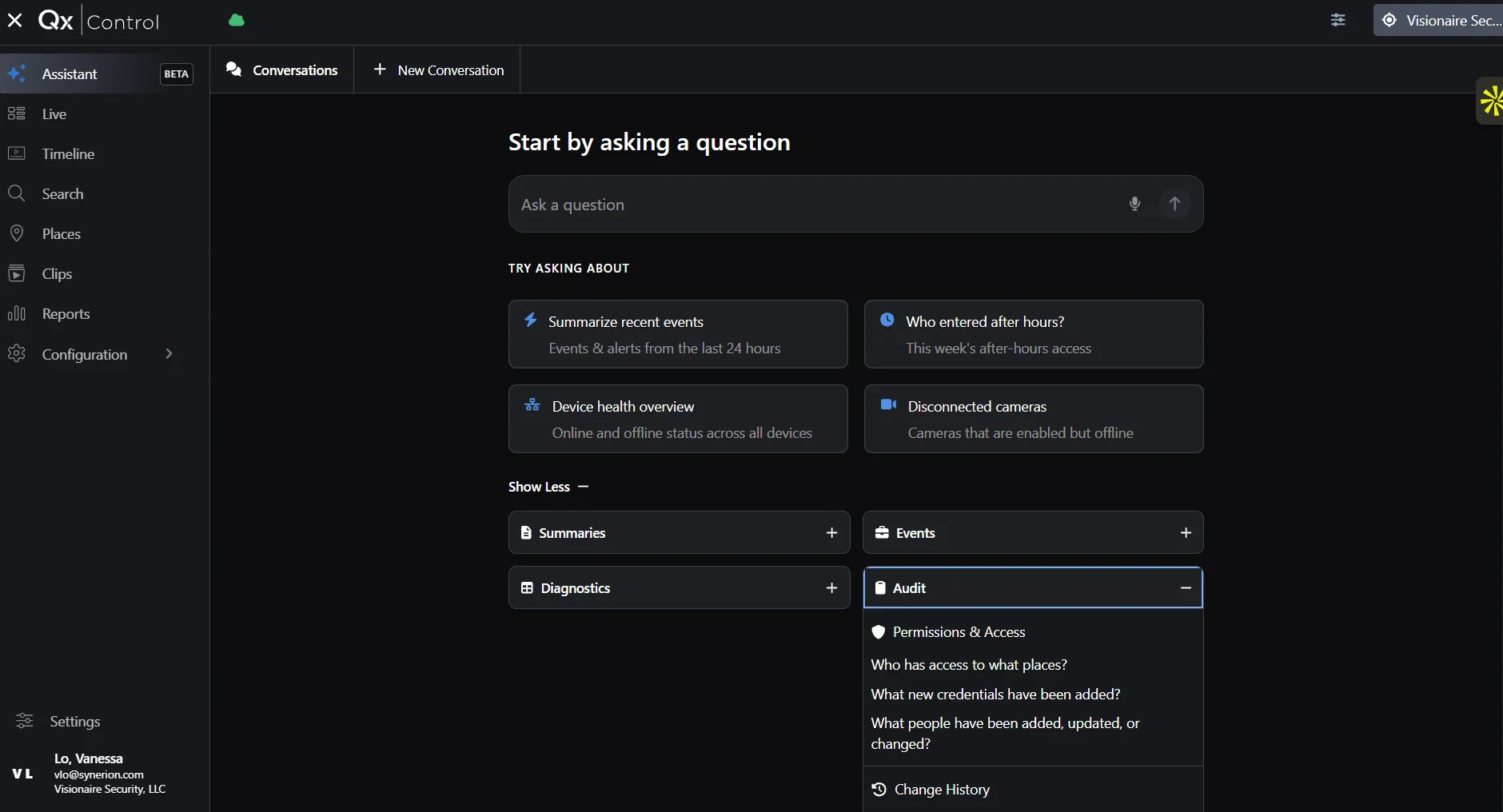
Task: Ask what new credentials have been added
Action: 995,694
